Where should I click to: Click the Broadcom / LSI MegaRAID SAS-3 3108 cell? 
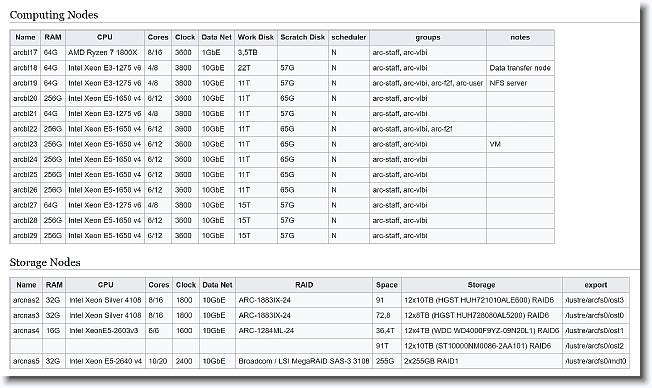coord(304,361)
